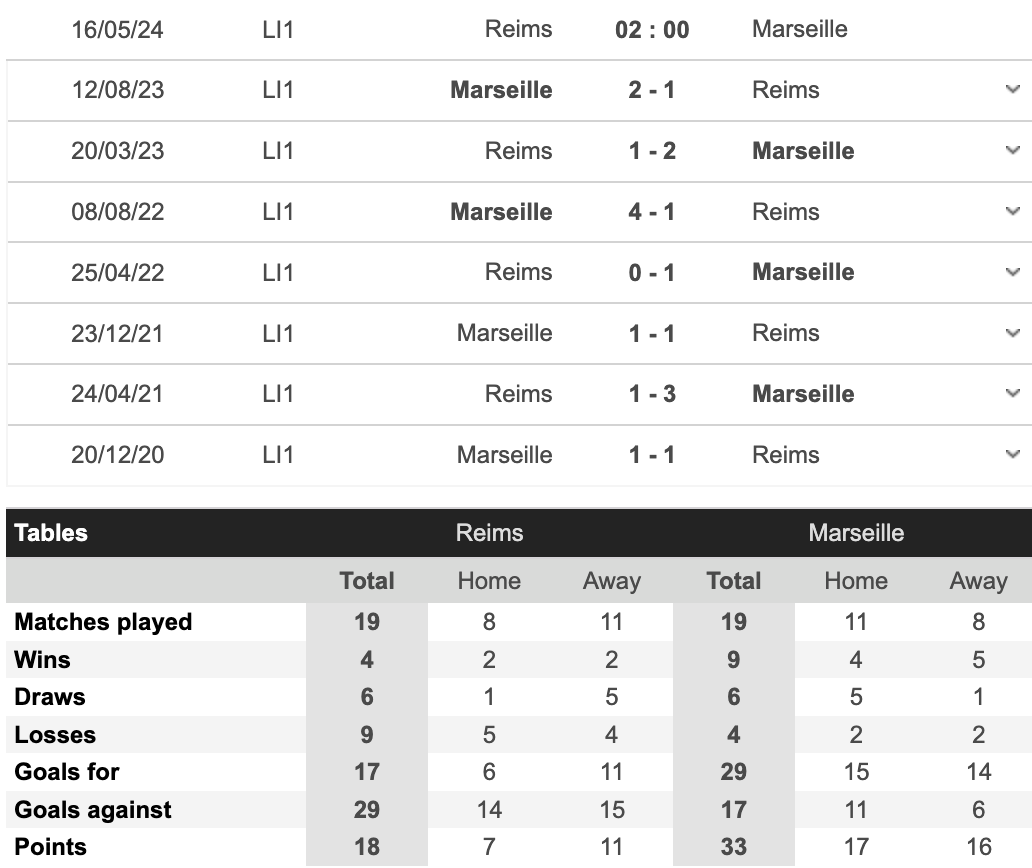Click the Matches played row label
Screen dimensions: 1032x868
[103, 622]
